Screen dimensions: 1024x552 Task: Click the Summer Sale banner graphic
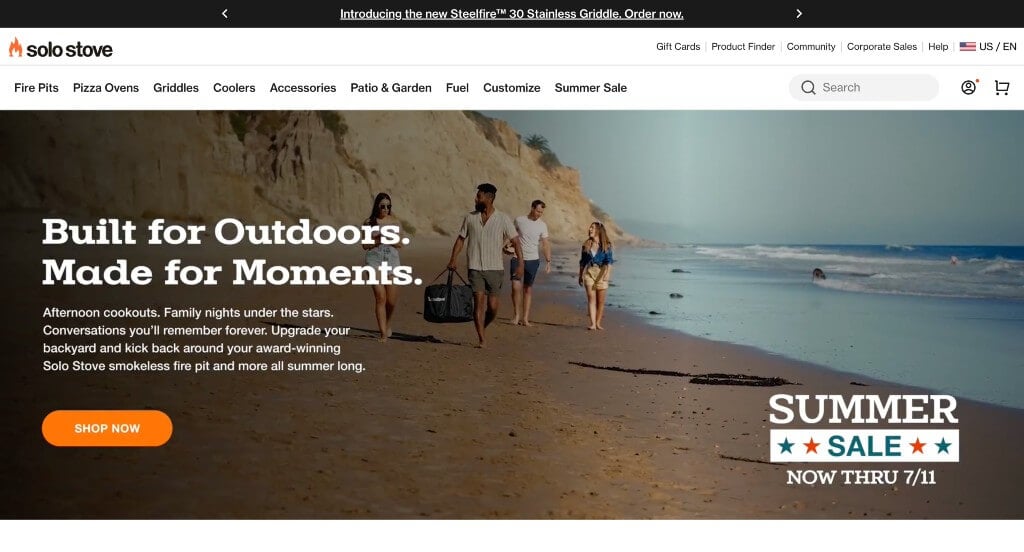[863, 439]
